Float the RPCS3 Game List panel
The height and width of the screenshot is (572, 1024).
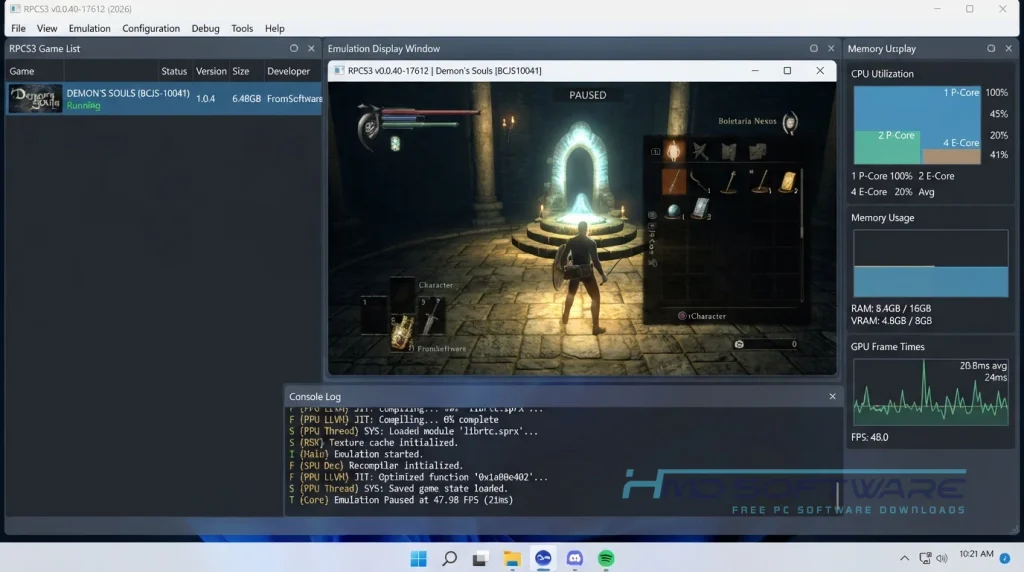tap(294, 48)
